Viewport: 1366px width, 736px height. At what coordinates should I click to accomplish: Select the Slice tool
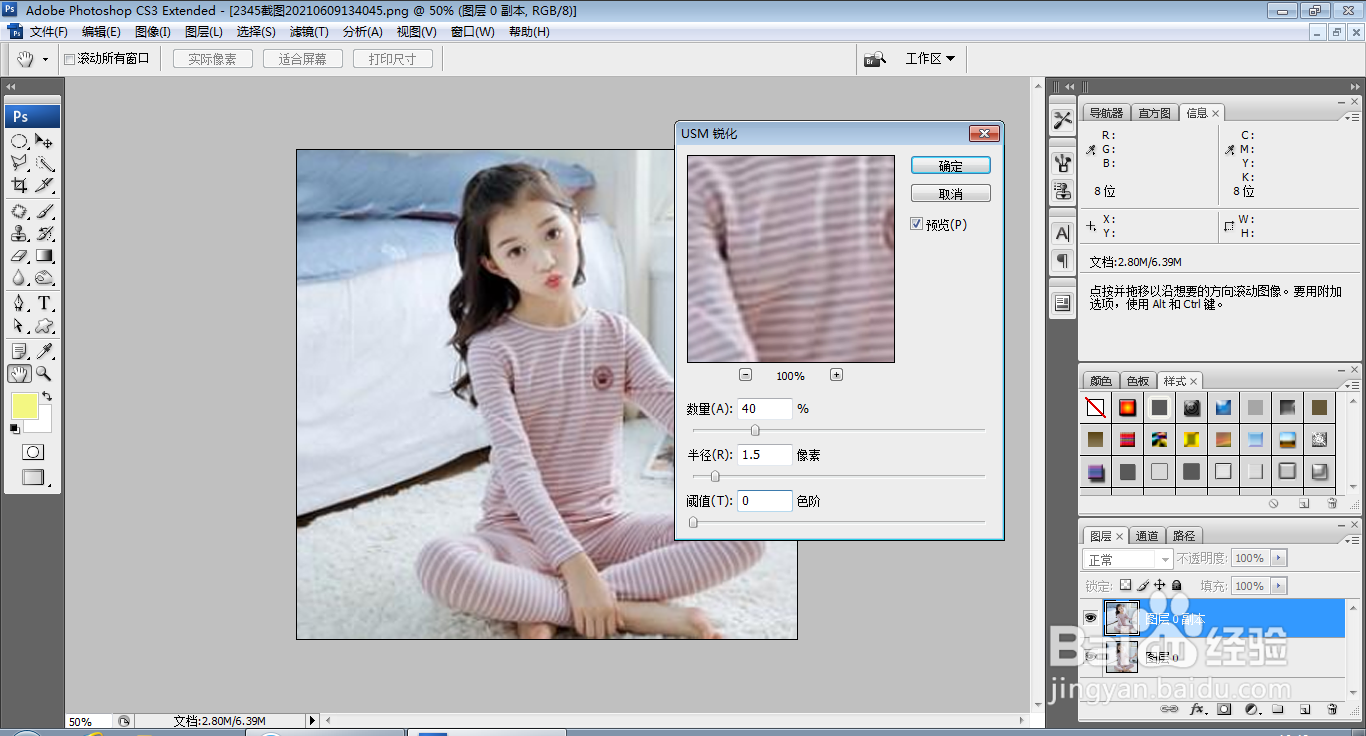[x=45, y=185]
